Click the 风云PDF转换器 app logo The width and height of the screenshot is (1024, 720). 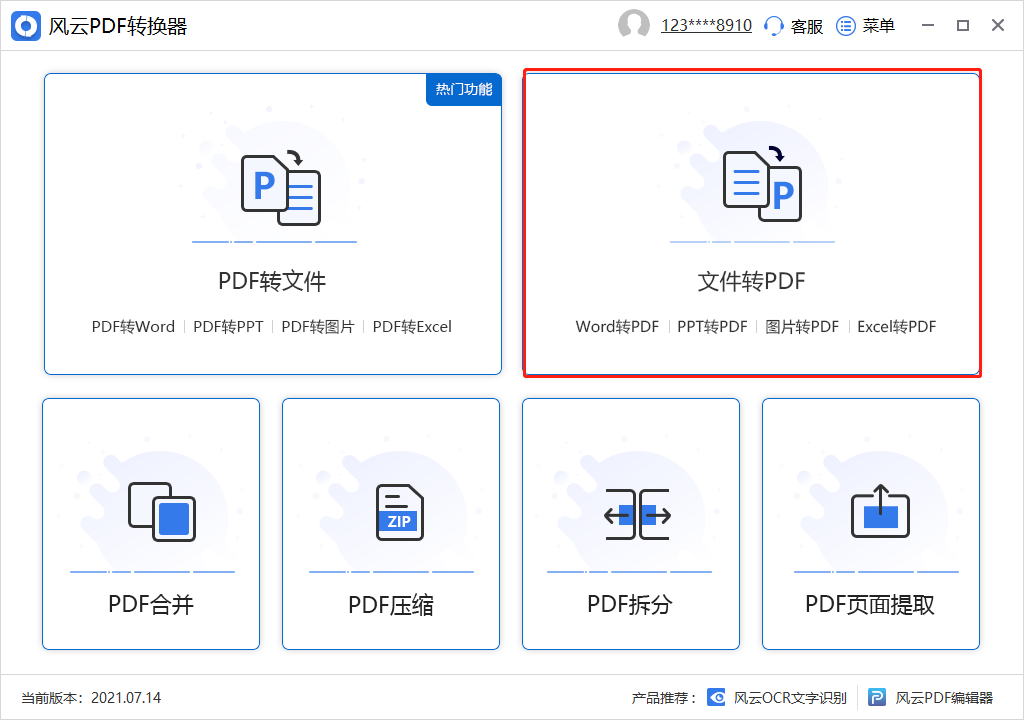coord(26,26)
